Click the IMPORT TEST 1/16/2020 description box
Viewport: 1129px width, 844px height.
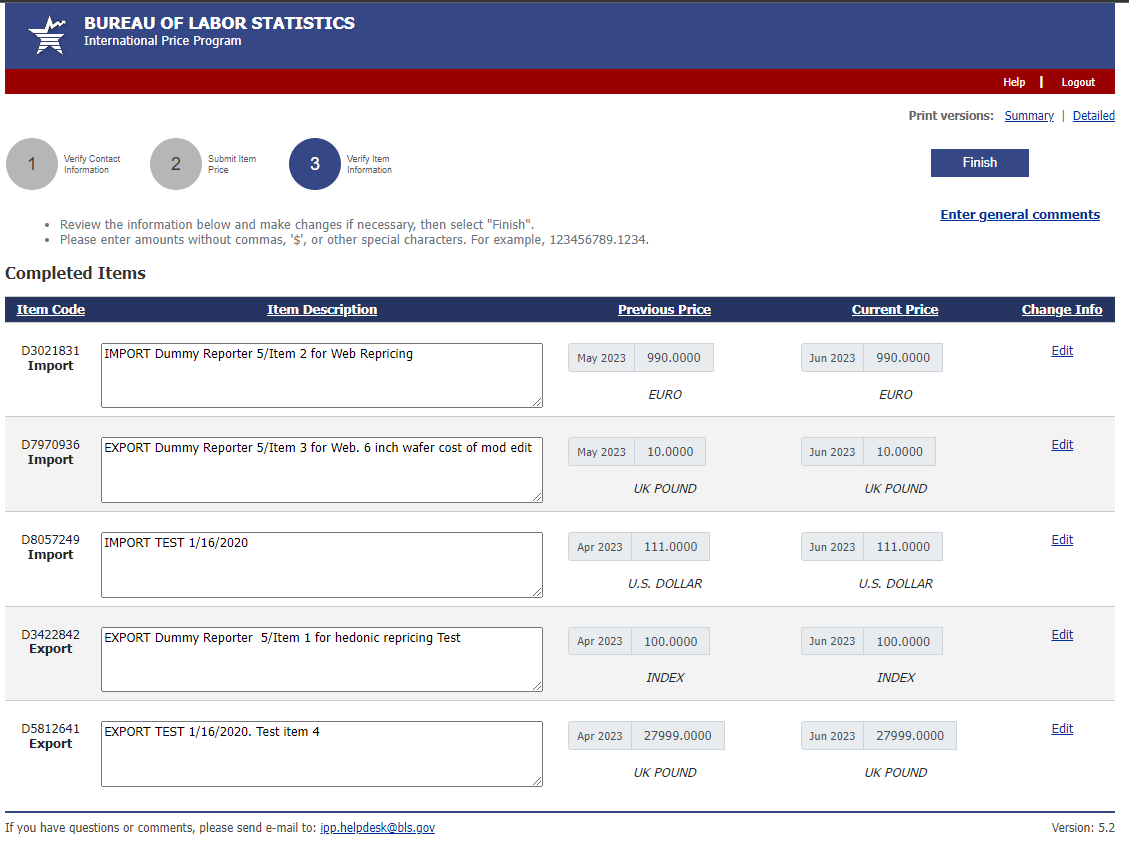(x=321, y=565)
